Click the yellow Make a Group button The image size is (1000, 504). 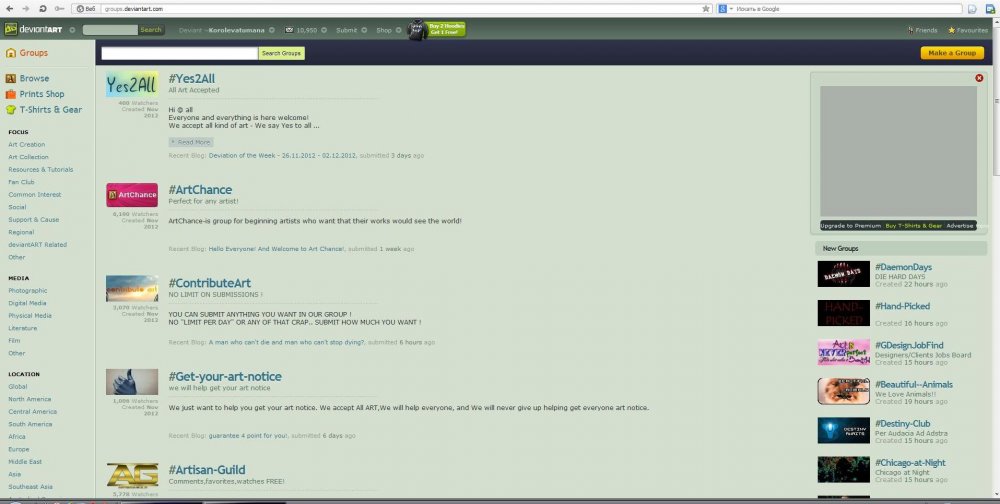tap(952, 53)
